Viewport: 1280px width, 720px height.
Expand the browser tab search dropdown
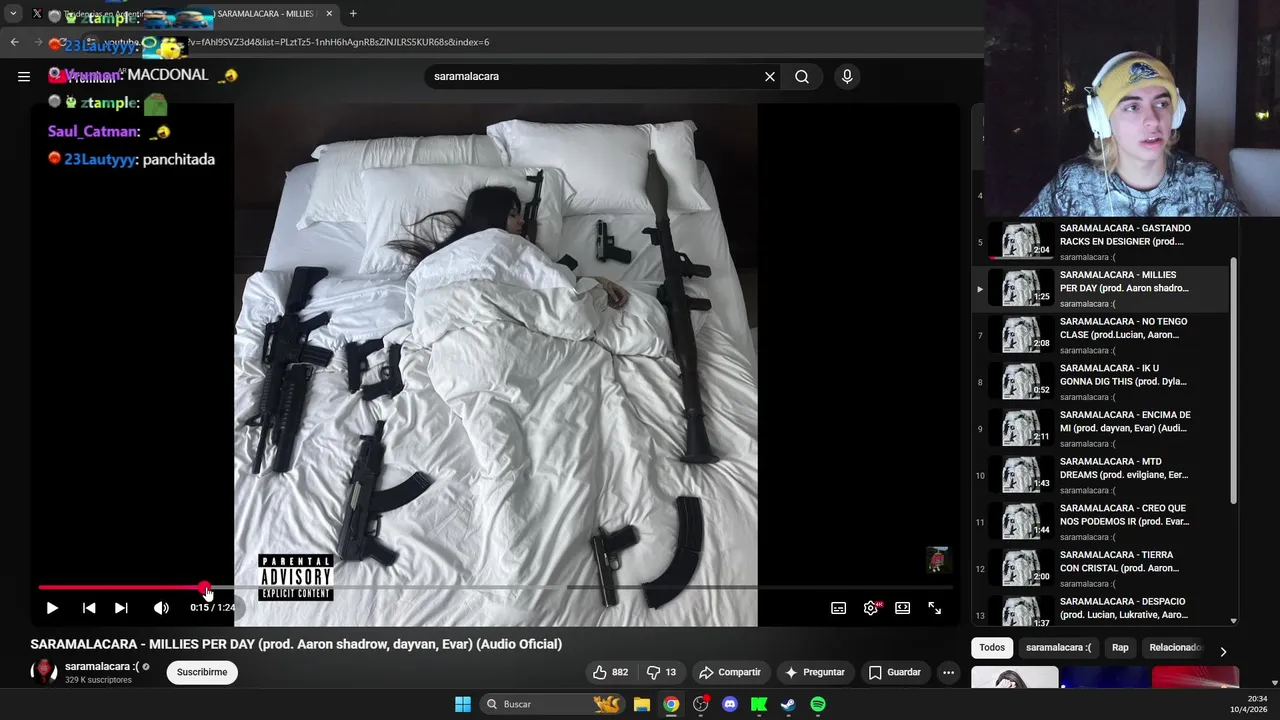click(13, 14)
